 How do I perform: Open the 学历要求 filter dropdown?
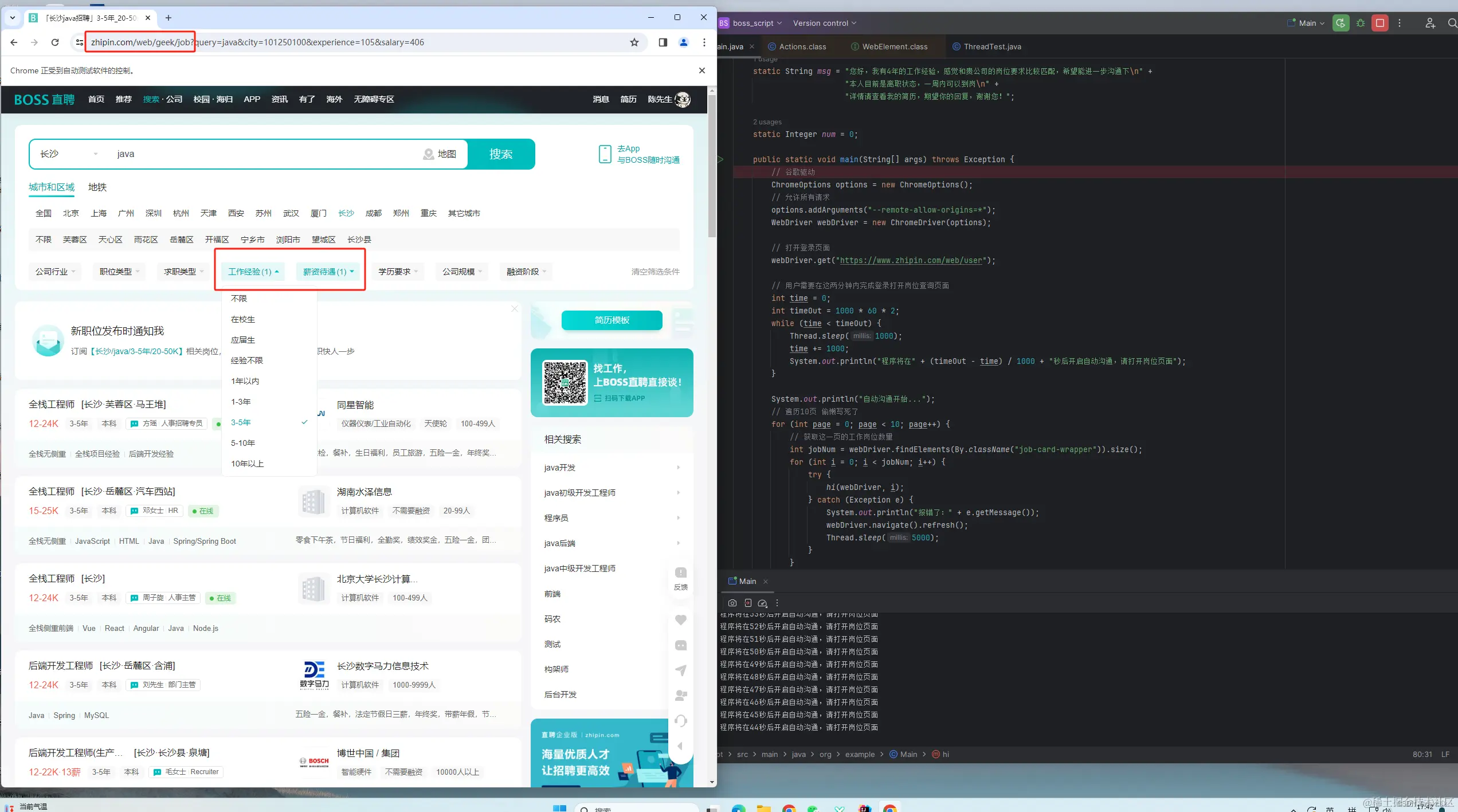398,272
